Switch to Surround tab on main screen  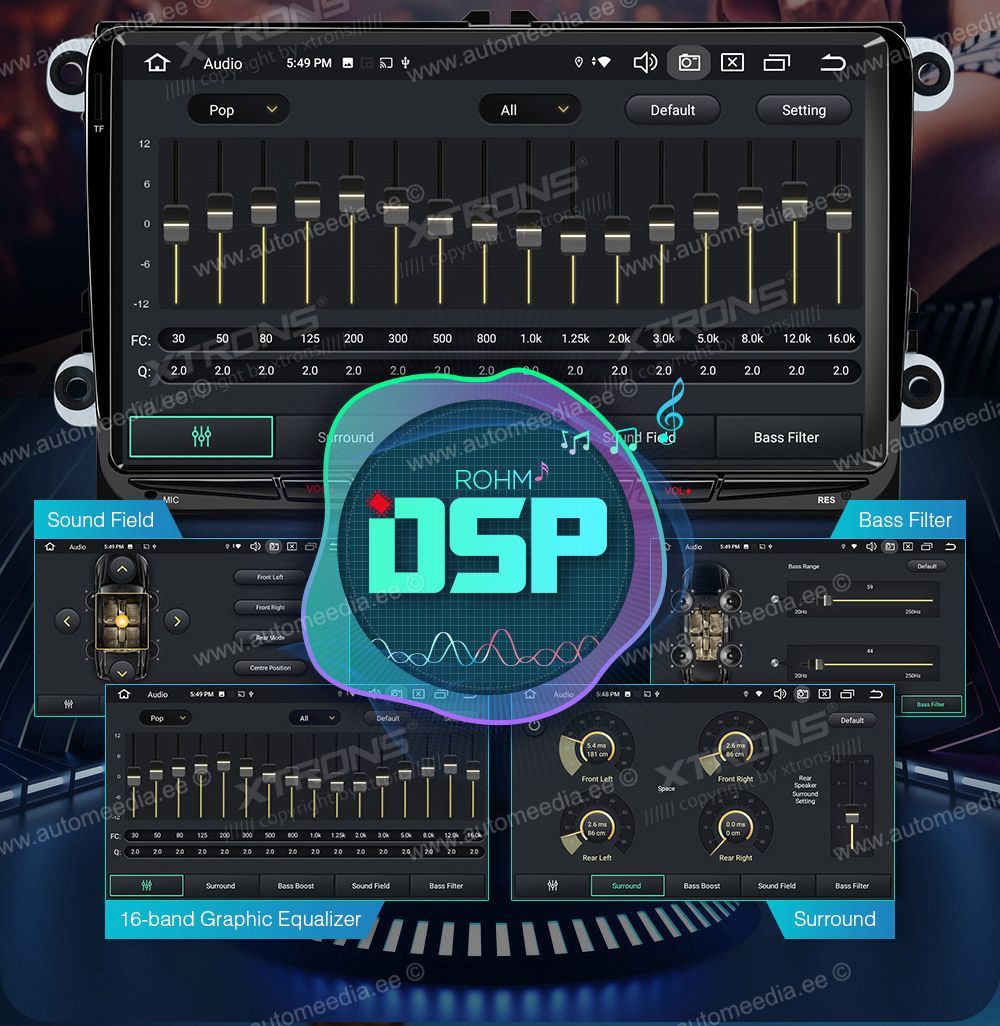(x=346, y=437)
